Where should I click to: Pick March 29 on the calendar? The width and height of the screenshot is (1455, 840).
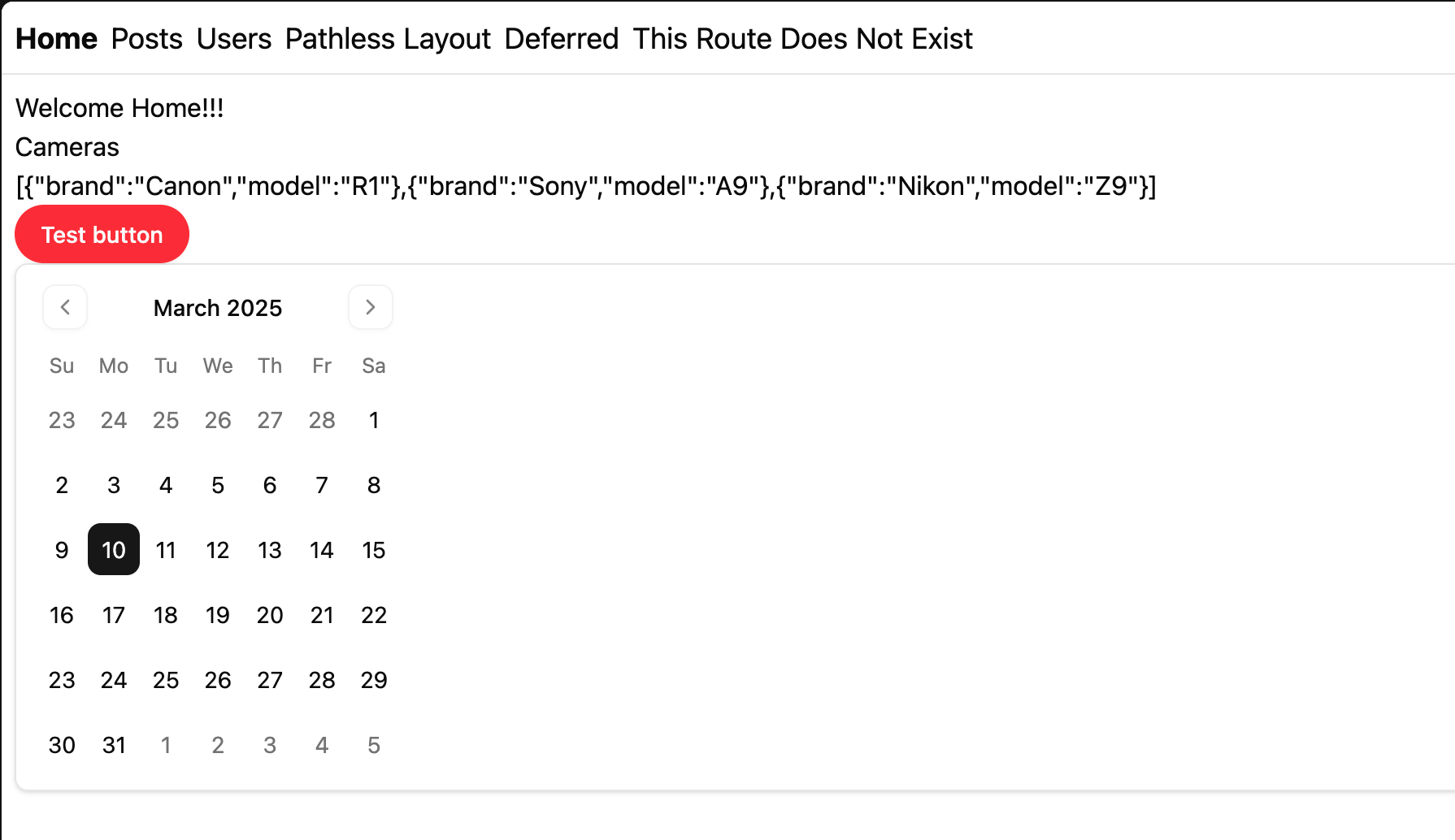[374, 680]
